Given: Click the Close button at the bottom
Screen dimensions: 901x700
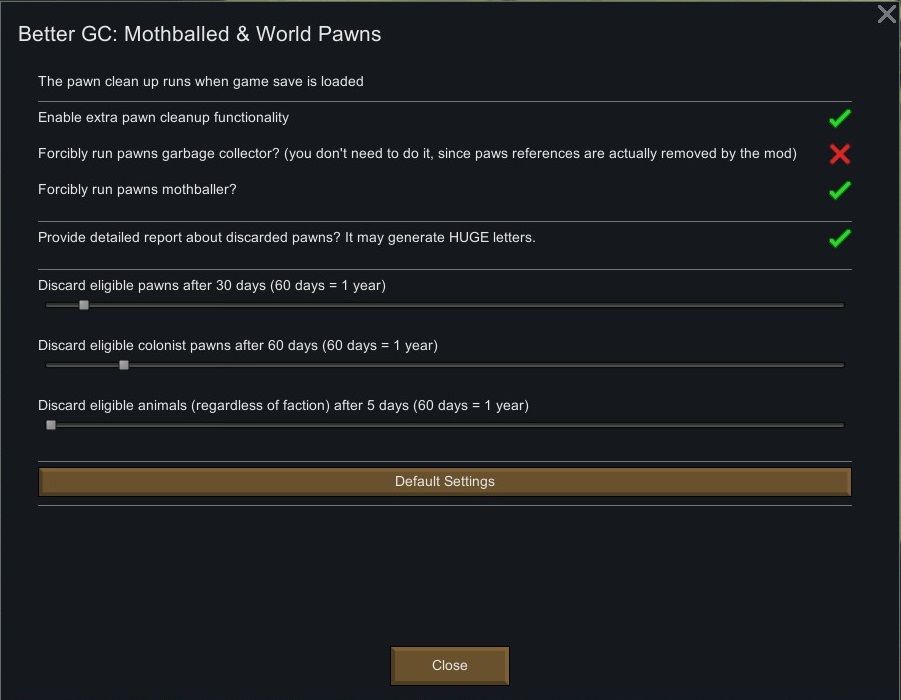Looking at the screenshot, I should pyautogui.click(x=449, y=666).
